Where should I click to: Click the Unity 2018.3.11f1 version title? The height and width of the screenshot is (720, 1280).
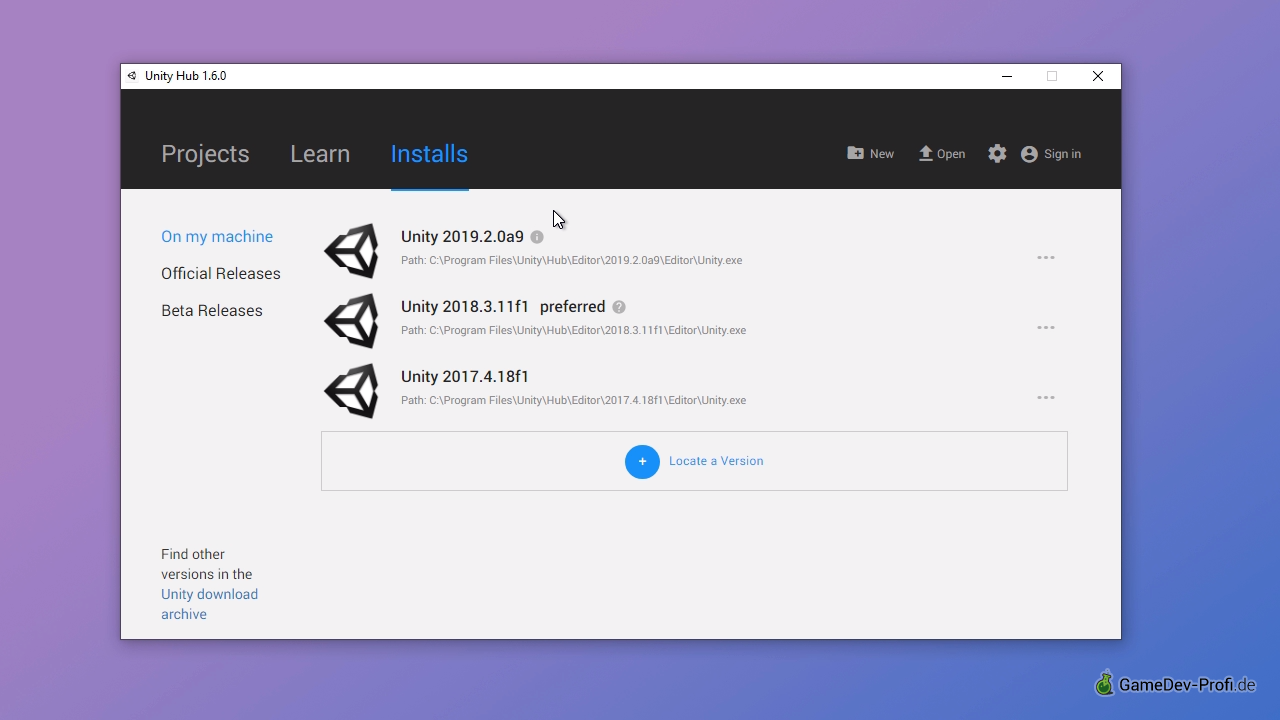(465, 307)
